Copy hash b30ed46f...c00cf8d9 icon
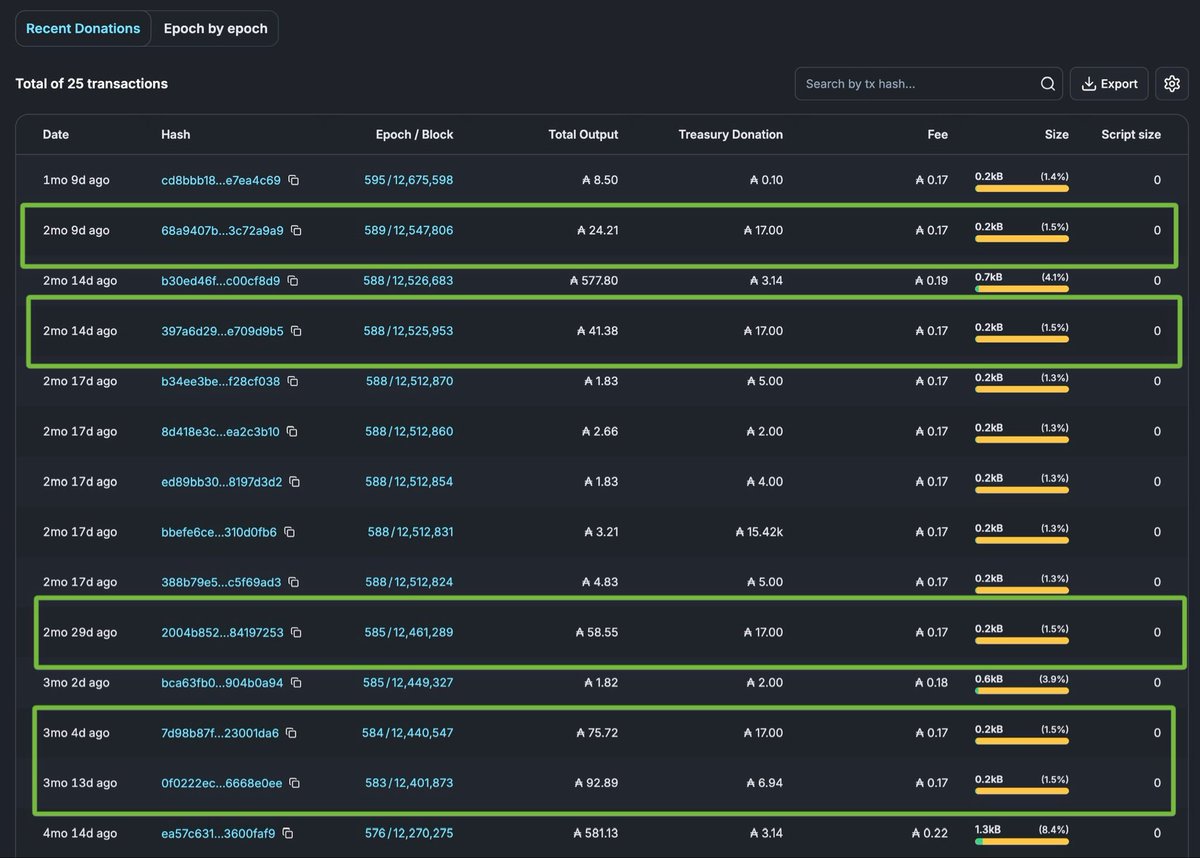Viewport: 1200px width, 858px height. (x=293, y=281)
